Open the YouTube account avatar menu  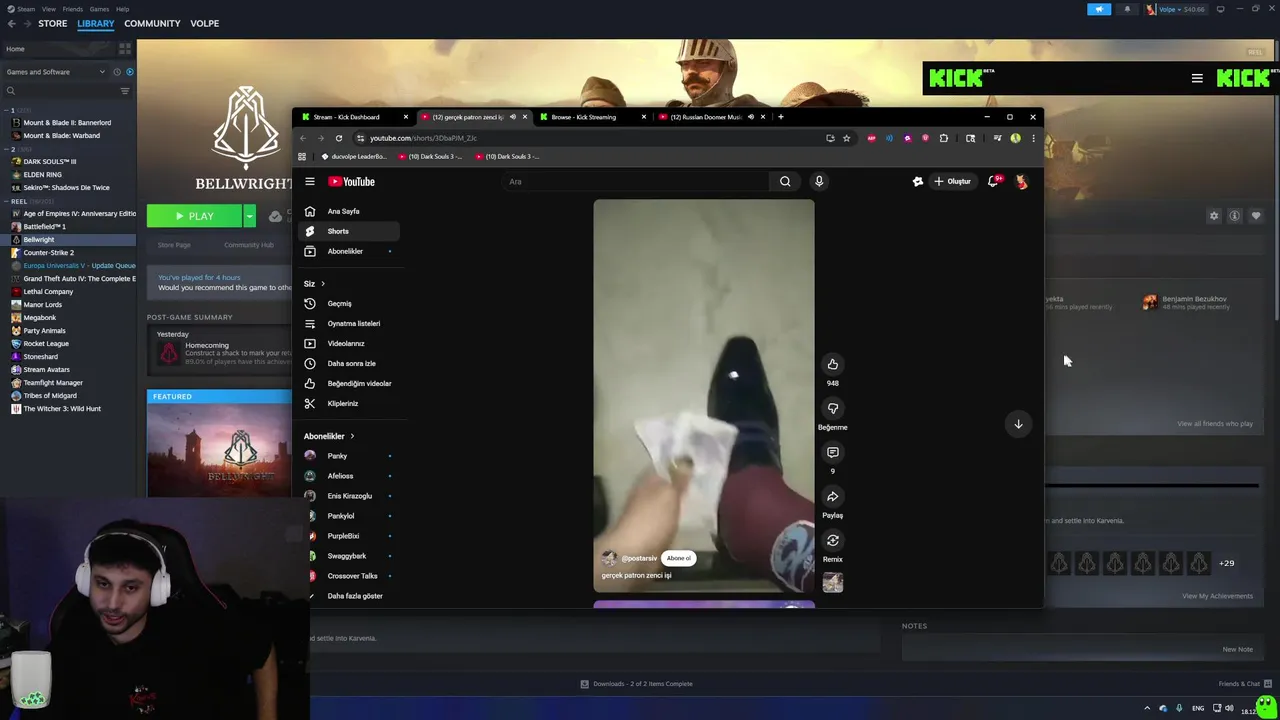click(1021, 181)
